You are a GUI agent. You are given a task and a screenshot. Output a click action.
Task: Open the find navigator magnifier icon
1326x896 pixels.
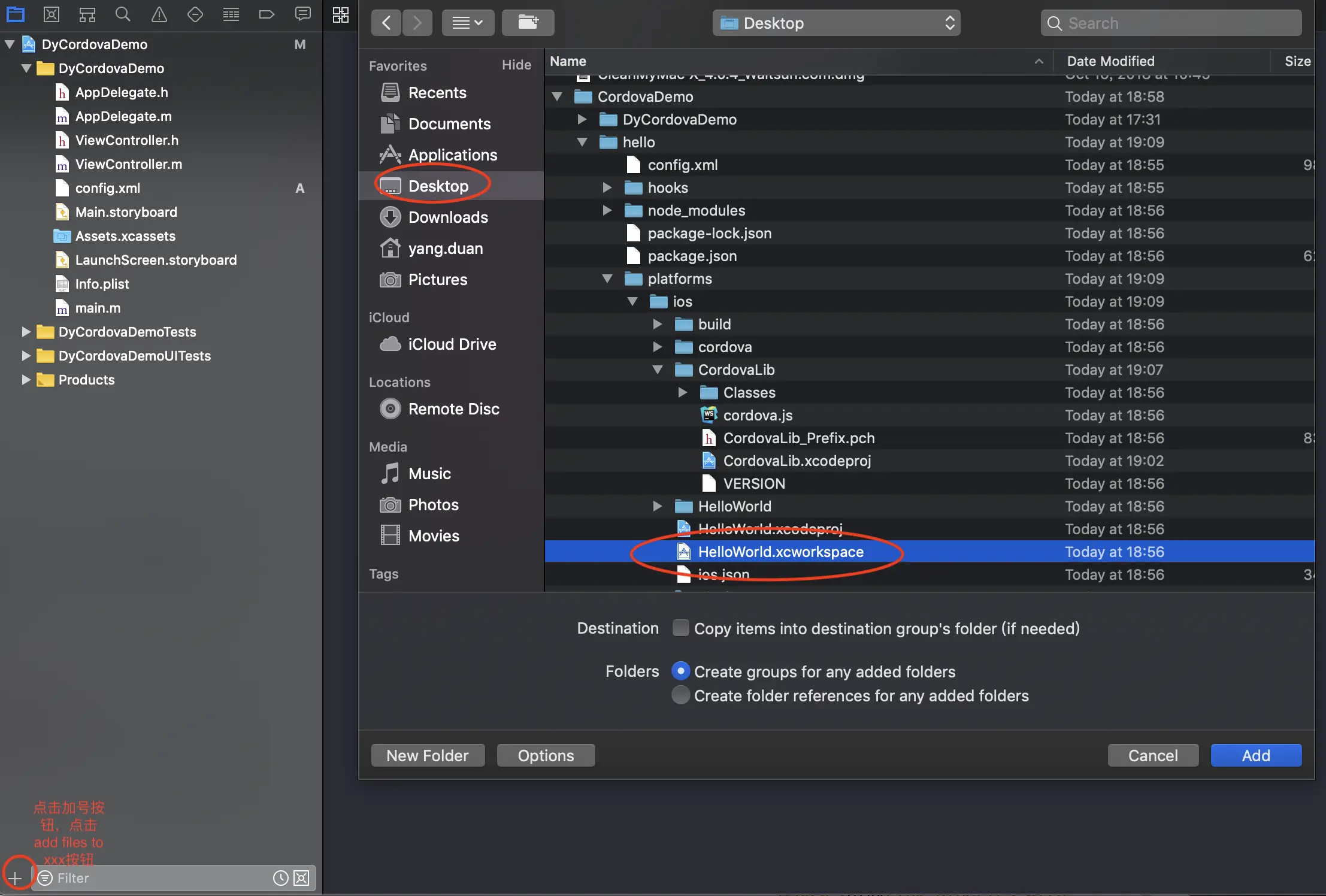pos(123,14)
